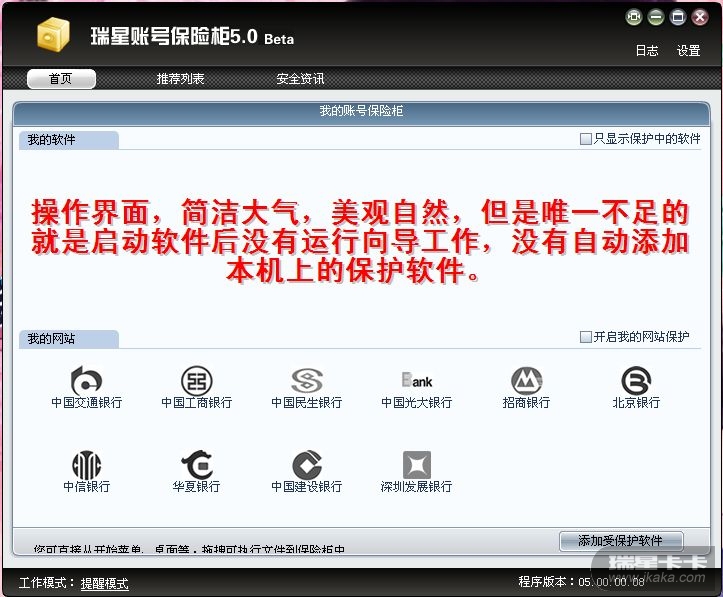Open the 中国工商银行 bank icon
This screenshot has width=723, height=597.
click(x=196, y=381)
